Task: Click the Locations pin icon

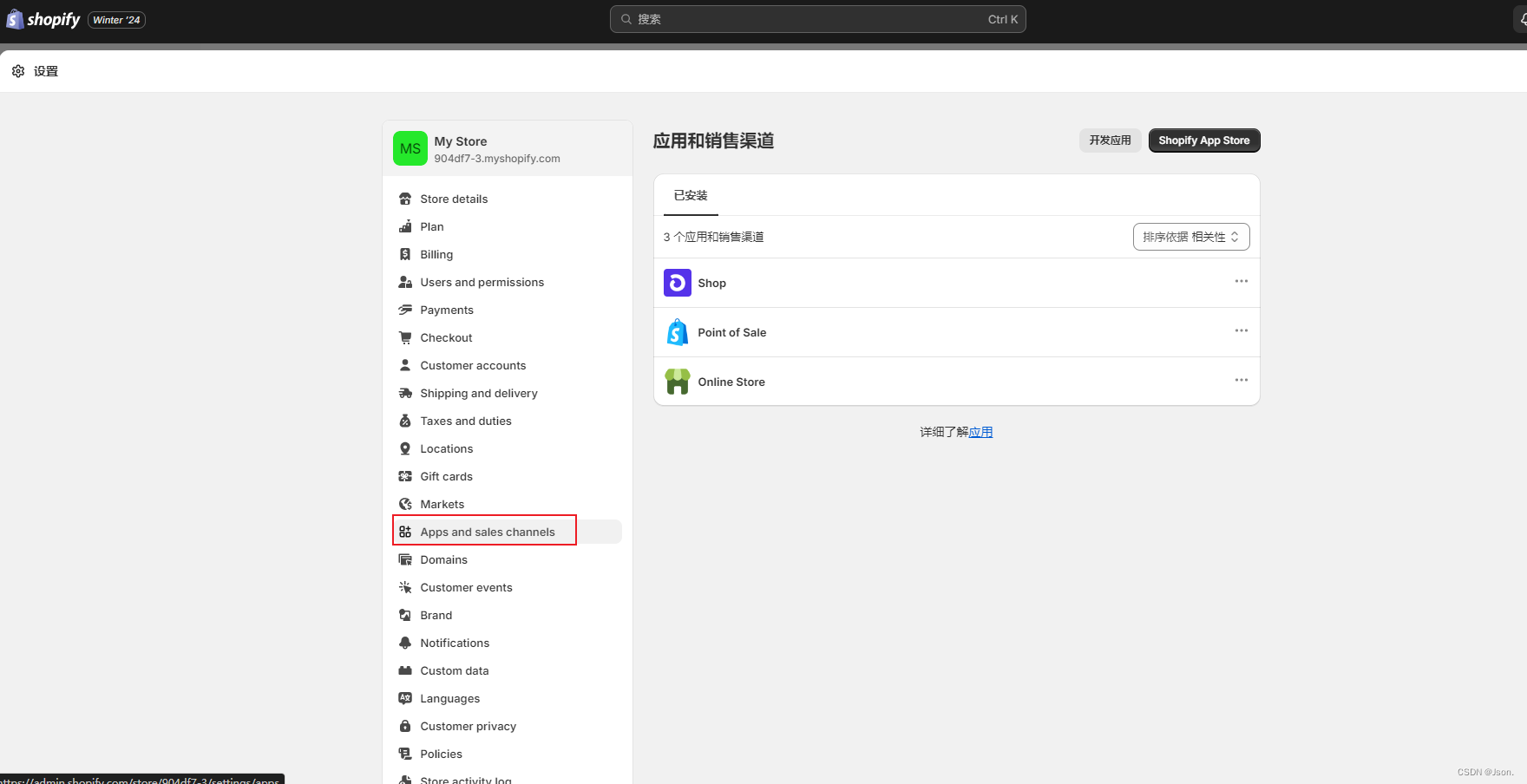Action: pyautogui.click(x=405, y=448)
